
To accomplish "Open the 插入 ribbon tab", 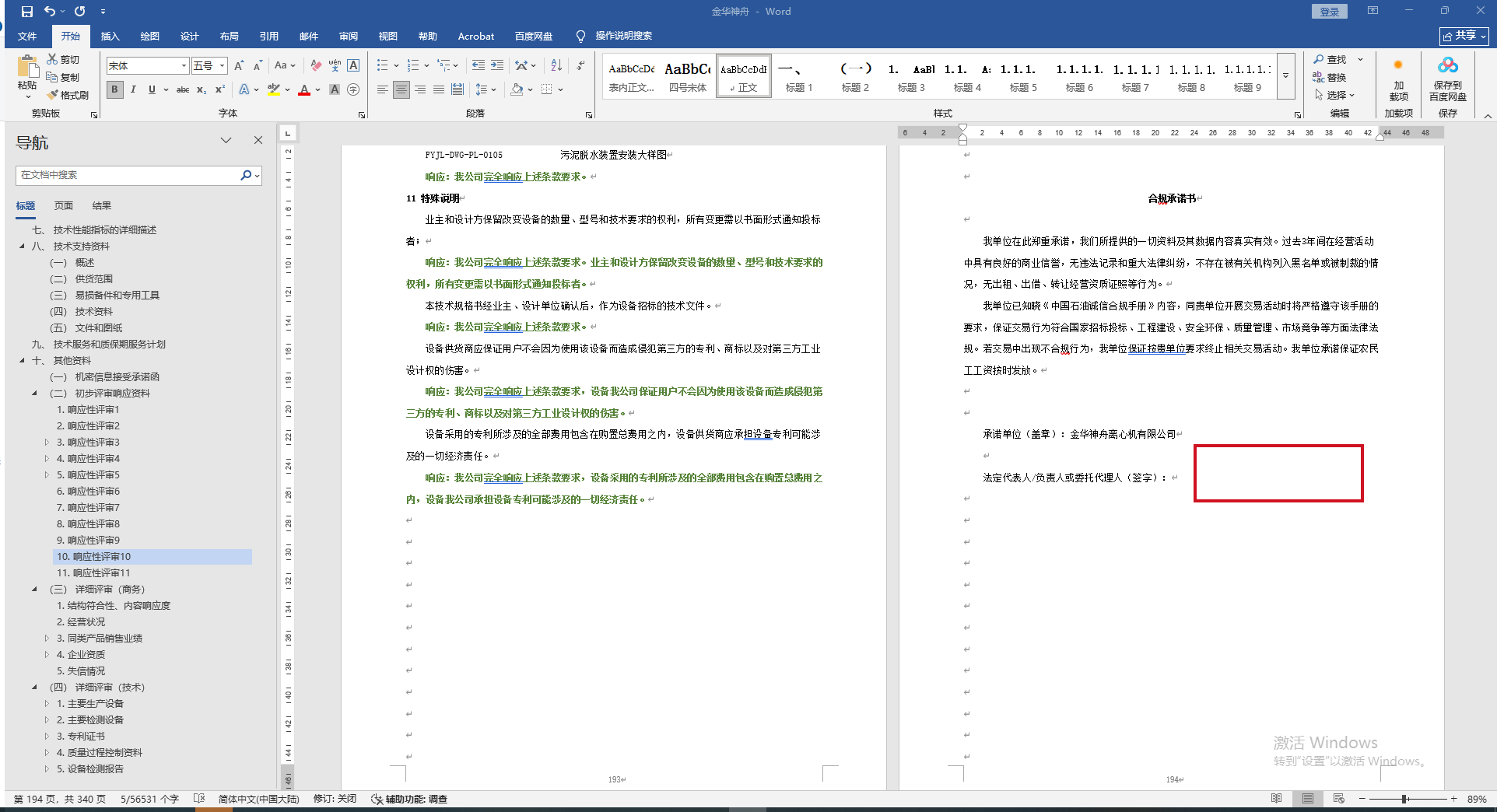I will click(x=110, y=37).
